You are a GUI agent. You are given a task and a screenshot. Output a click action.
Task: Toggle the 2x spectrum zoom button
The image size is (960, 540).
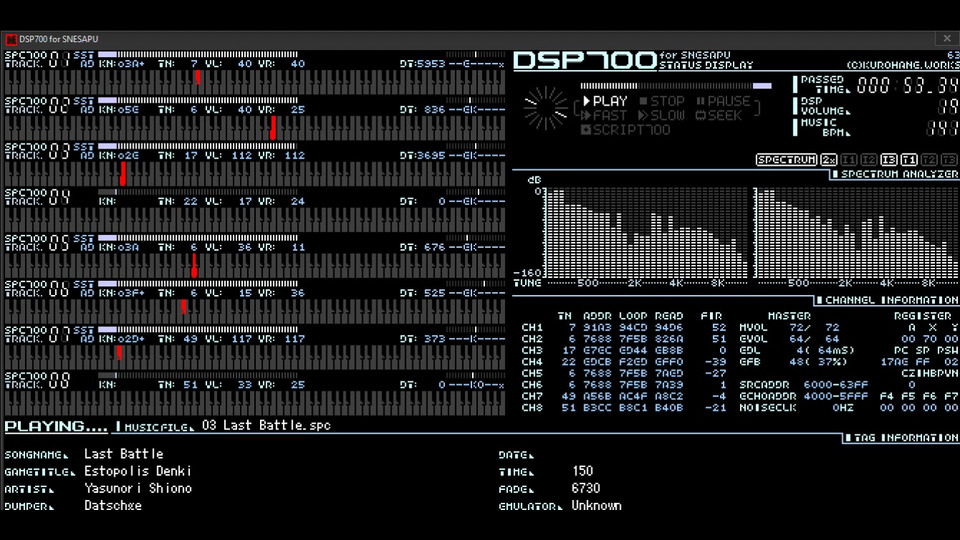click(828, 160)
